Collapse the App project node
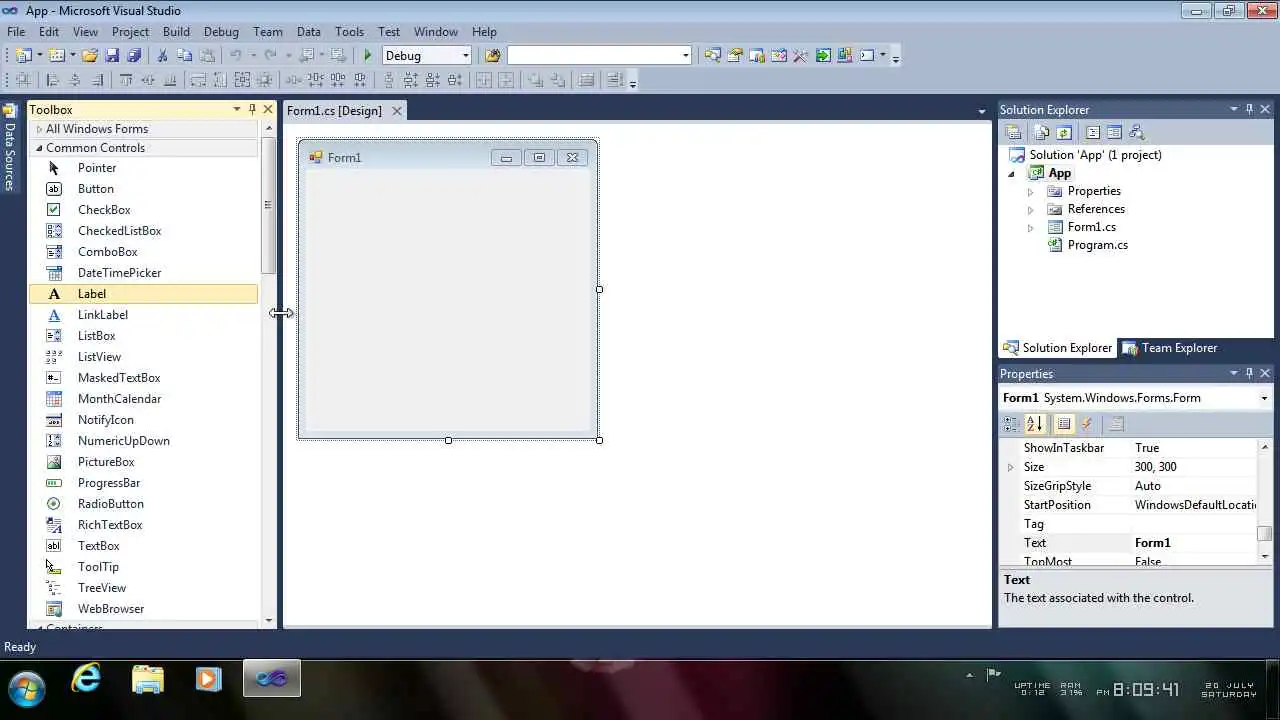The image size is (1280, 720). click(x=1012, y=174)
